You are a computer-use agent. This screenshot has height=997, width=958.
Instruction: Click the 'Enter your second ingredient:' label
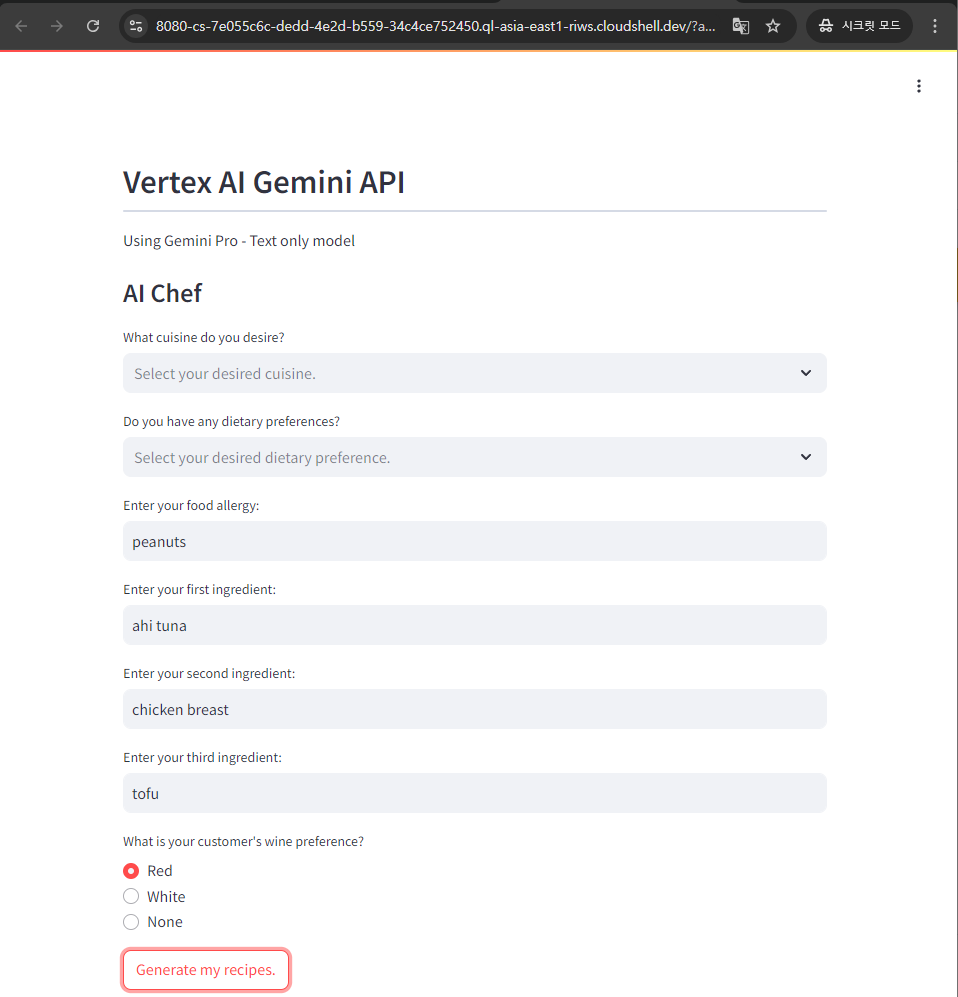(x=209, y=673)
